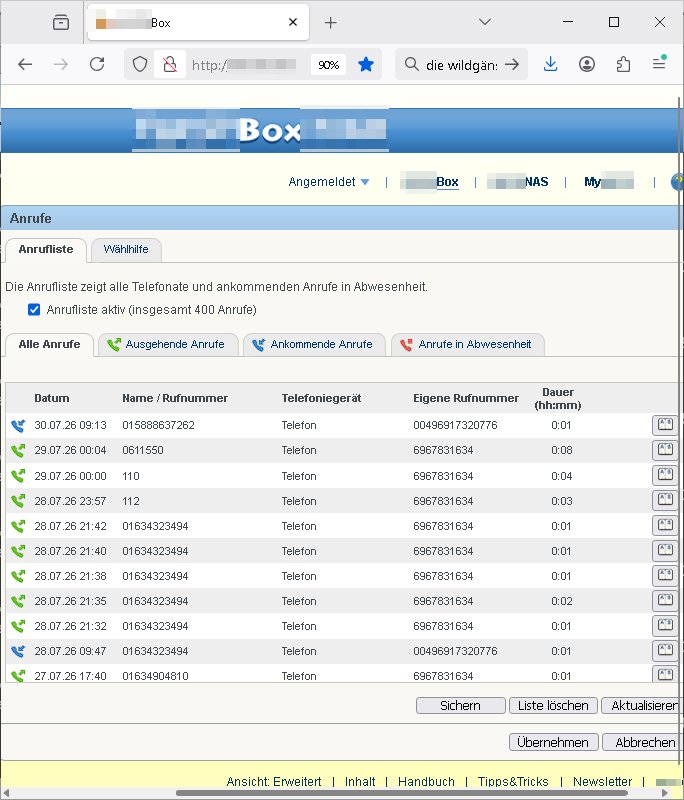Screen dimensions: 684x800
Task: Switch to the Anrufliste tab
Action: point(46,249)
